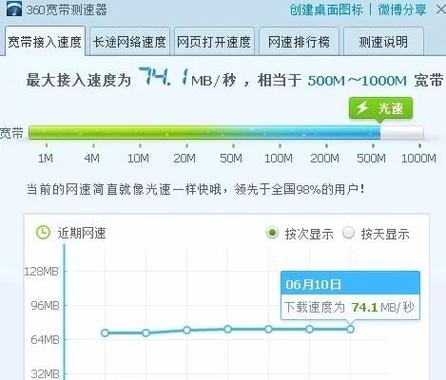Click the 下载速度为 74.1 MB/秒 tooltip text
The image size is (446, 380).
pos(349,307)
